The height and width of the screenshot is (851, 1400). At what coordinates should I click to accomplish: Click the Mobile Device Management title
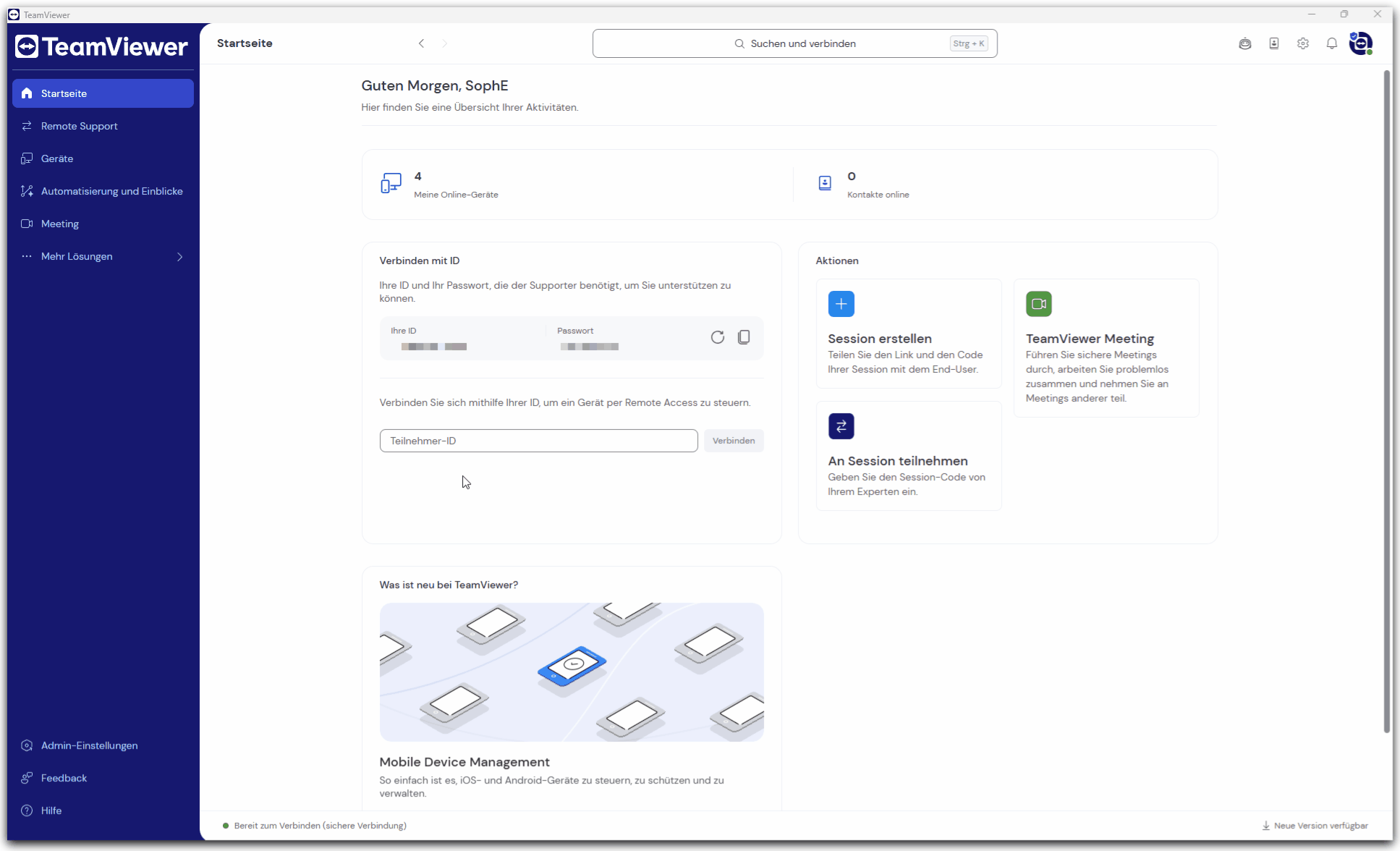click(x=464, y=762)
